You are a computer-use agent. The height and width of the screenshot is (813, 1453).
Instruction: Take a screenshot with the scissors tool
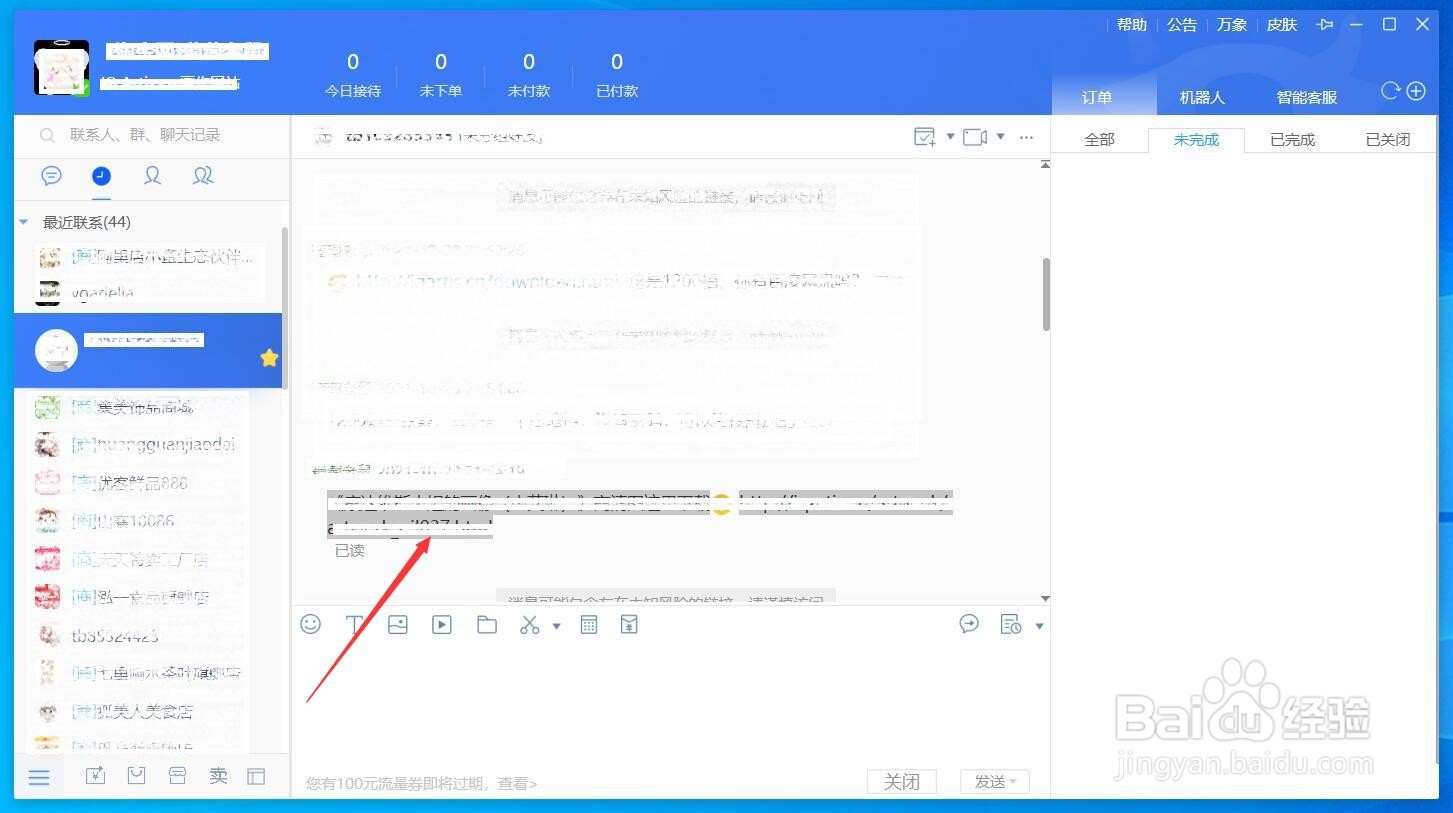tap(530, 624)
